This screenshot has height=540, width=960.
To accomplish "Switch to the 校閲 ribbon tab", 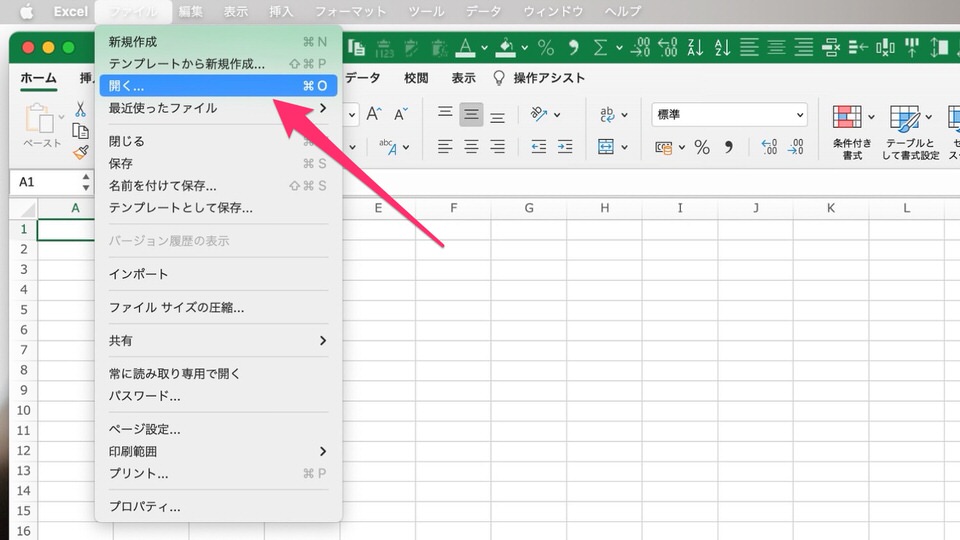I will point(416,78).
